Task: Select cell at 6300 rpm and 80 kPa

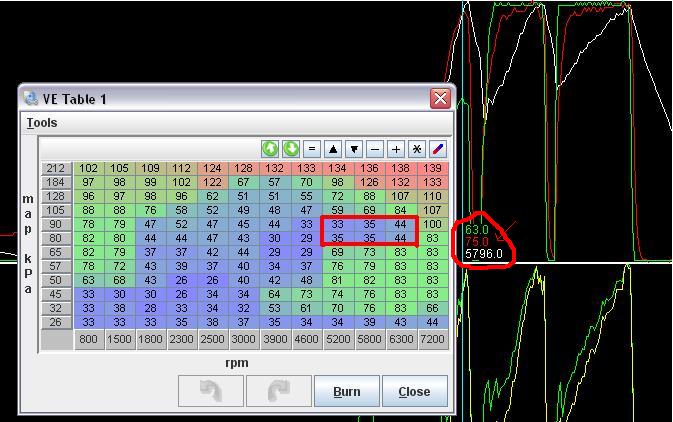Action: [x=401, y=238]
